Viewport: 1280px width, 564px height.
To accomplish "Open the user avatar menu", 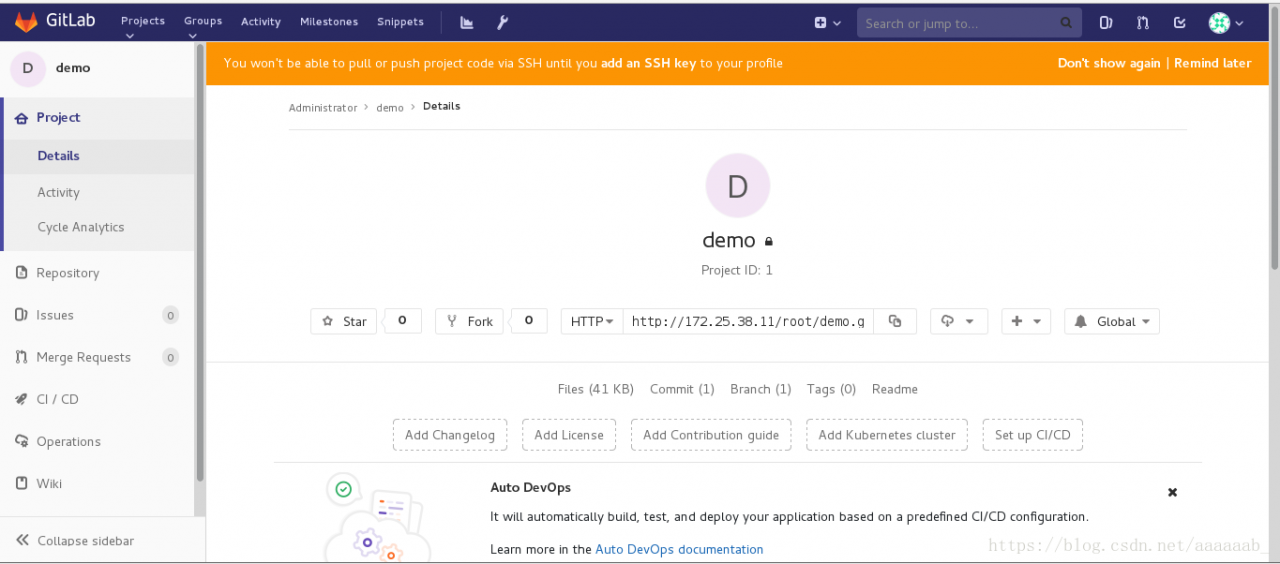I will point(1226,22).
